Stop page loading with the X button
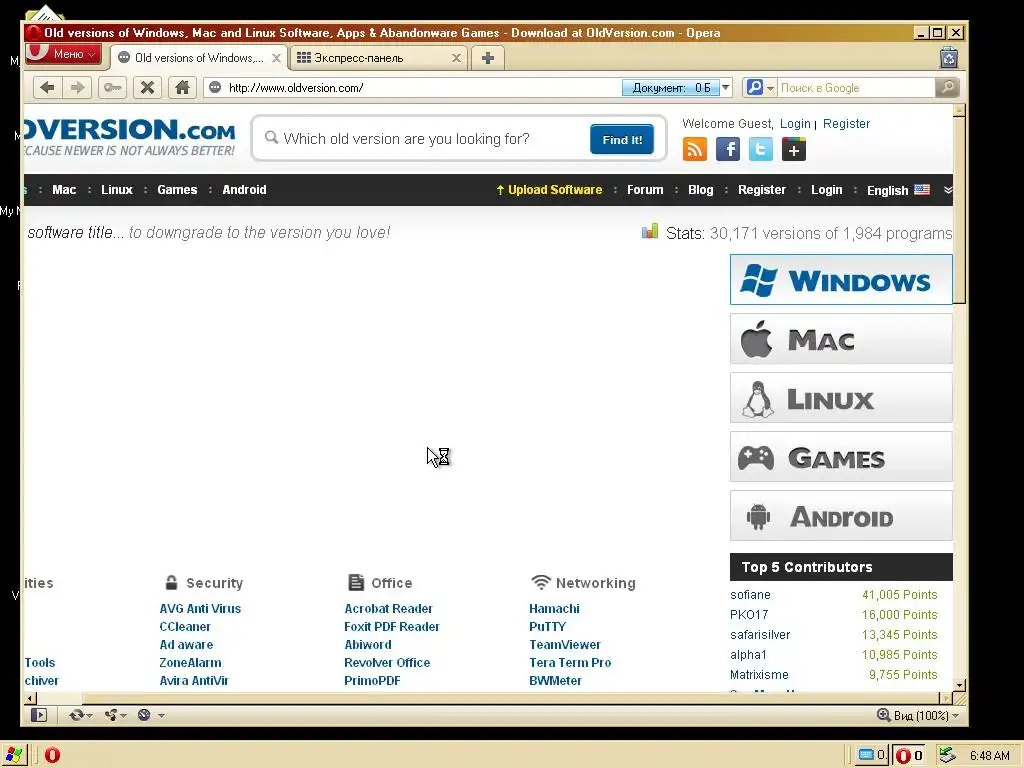 pos(148,88)
